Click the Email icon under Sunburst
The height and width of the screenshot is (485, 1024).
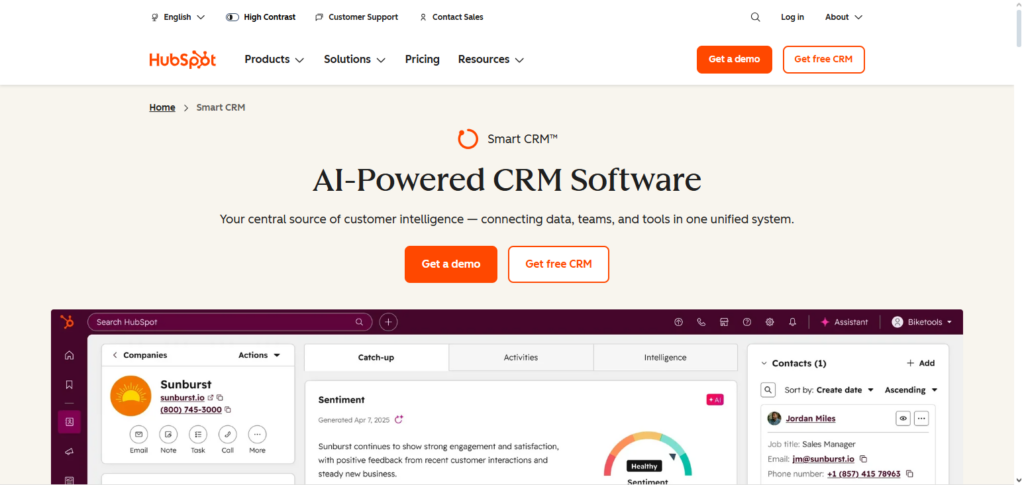click(138, 434)
